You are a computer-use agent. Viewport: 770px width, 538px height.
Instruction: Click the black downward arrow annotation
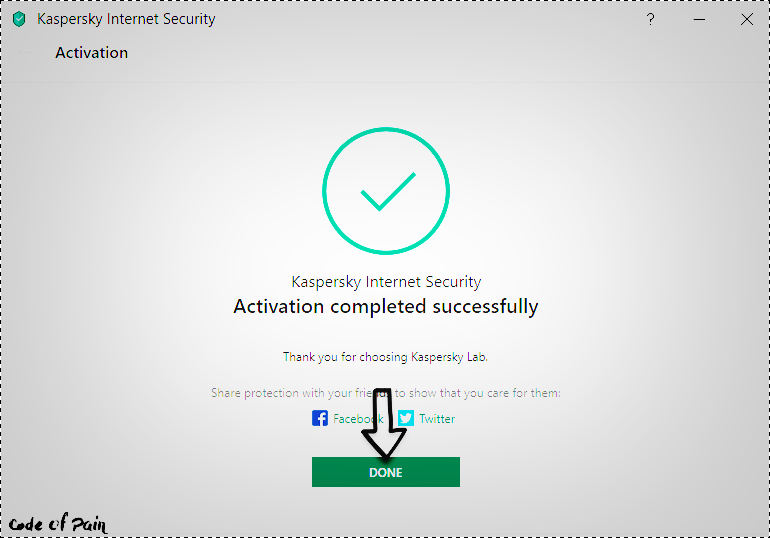coord(384,424)
